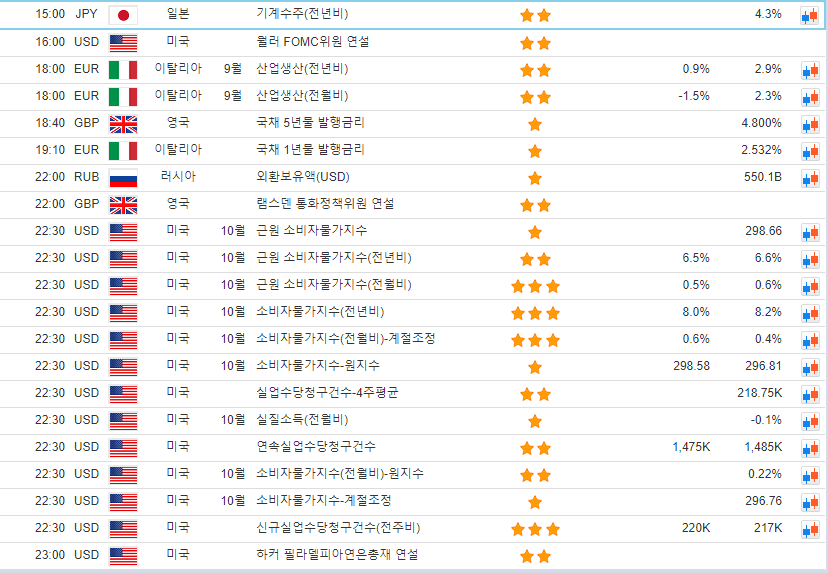Open chart icon for Japan machine orders row

[x=809, y=16]
